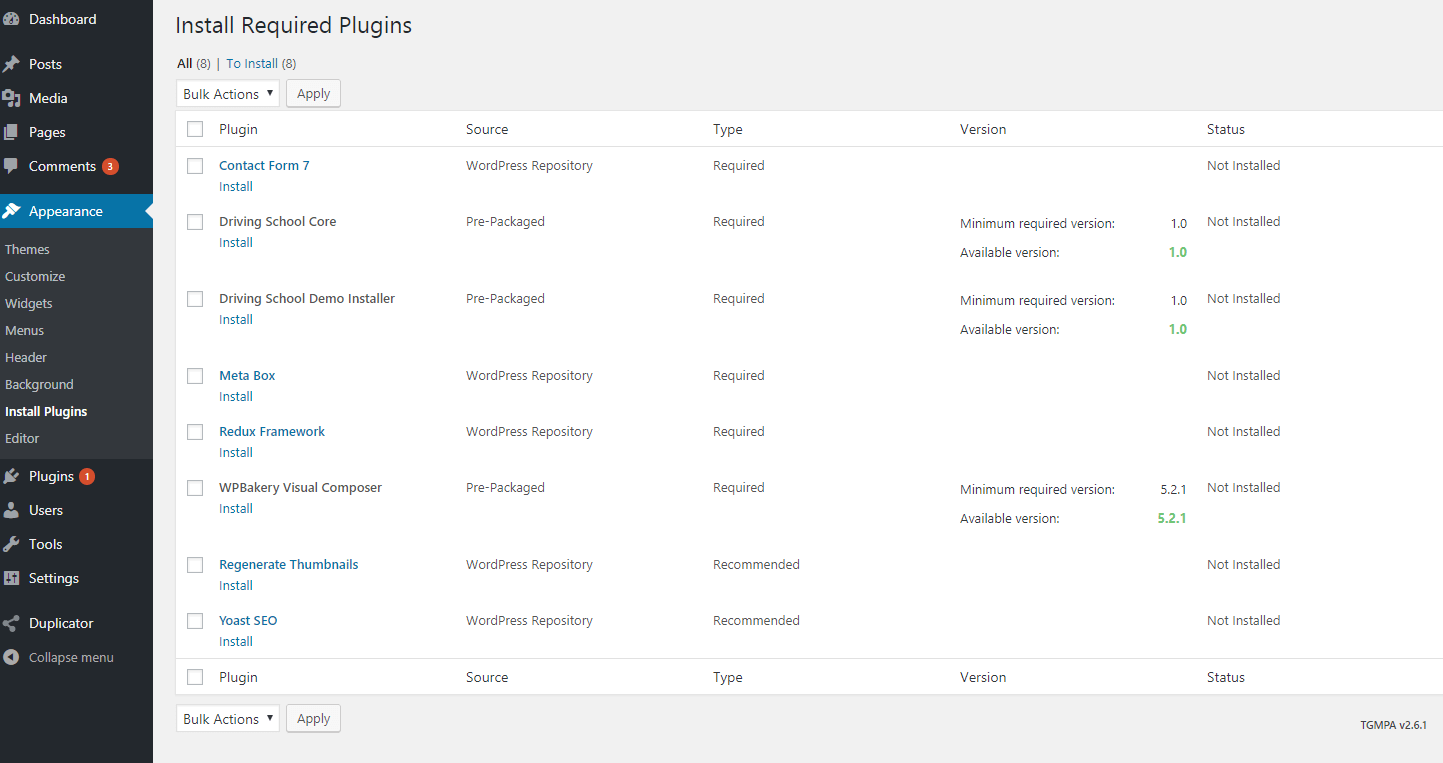Screen dimensions: 1443x763
Task: Open the Meta Box plugin link
Action: tap(247, 376)
